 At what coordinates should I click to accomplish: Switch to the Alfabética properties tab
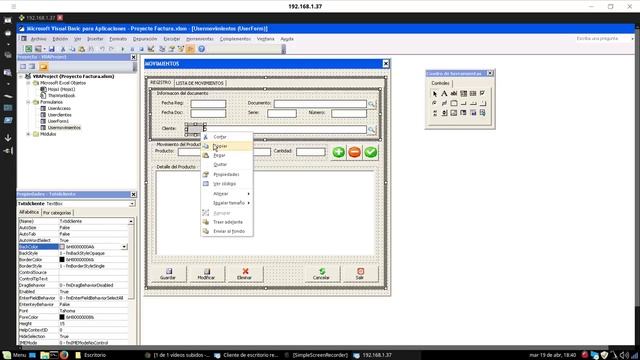(x=29, y=212)
